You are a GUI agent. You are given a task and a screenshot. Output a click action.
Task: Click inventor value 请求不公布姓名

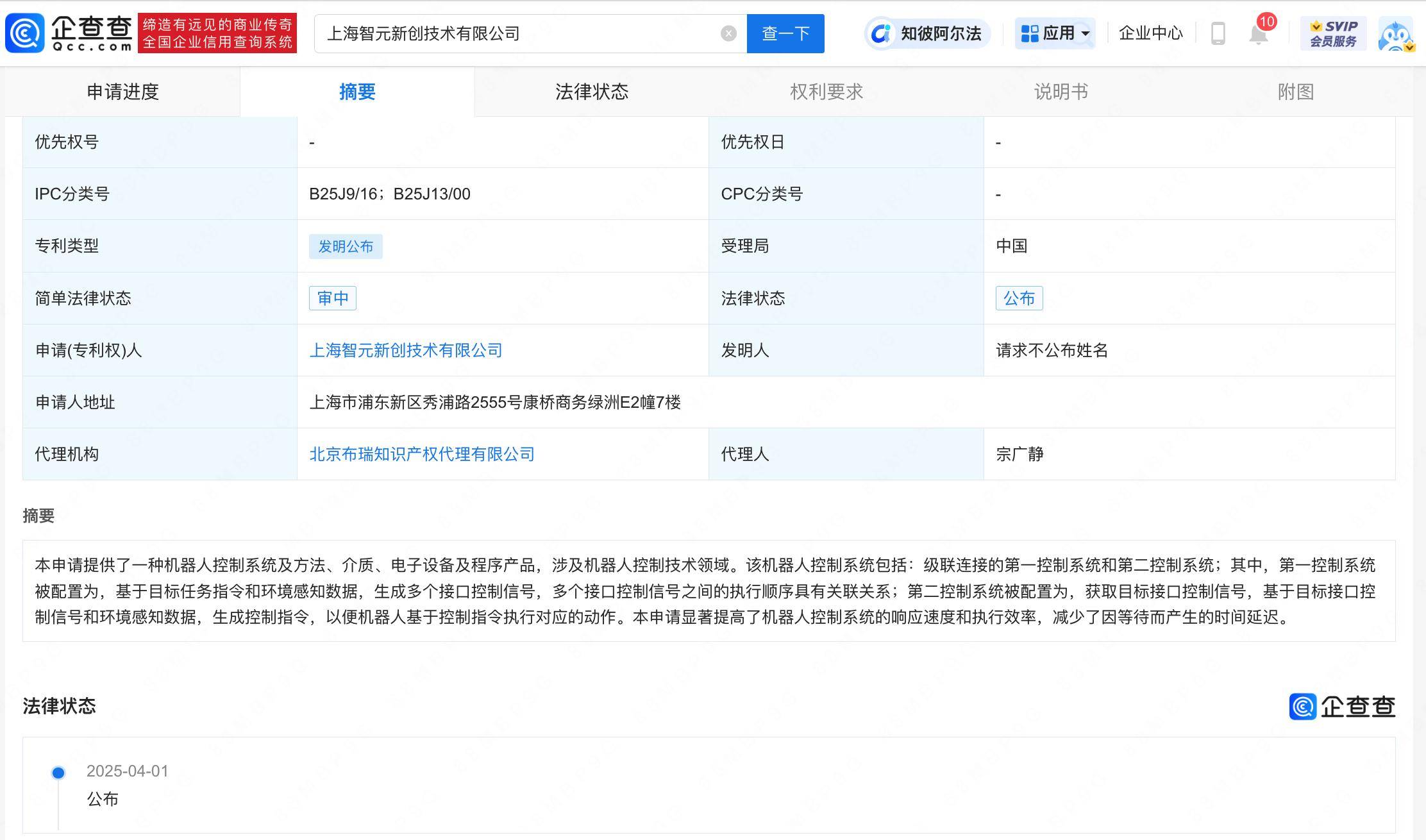1052,350
